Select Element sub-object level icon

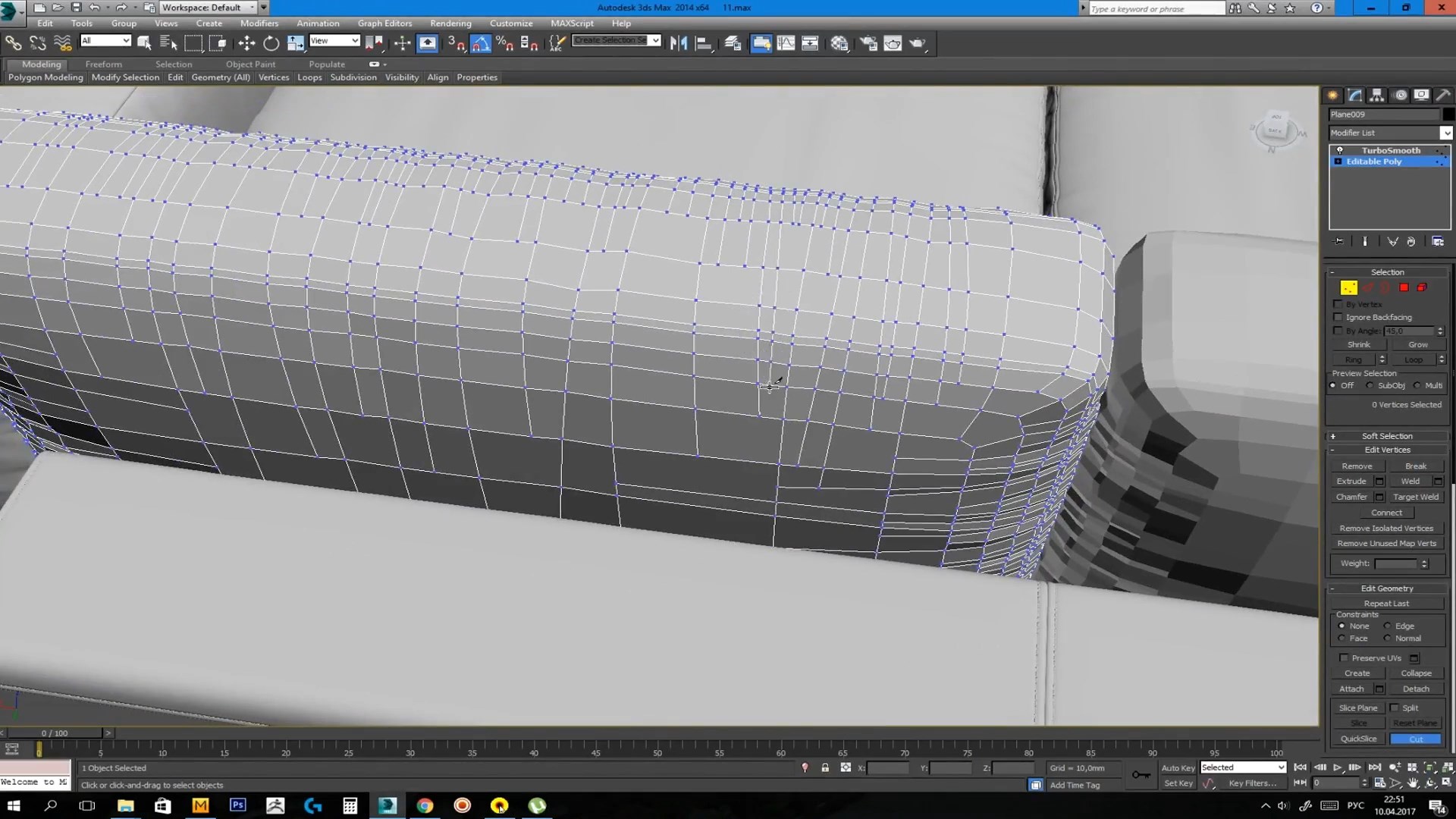pos(1422,287)
